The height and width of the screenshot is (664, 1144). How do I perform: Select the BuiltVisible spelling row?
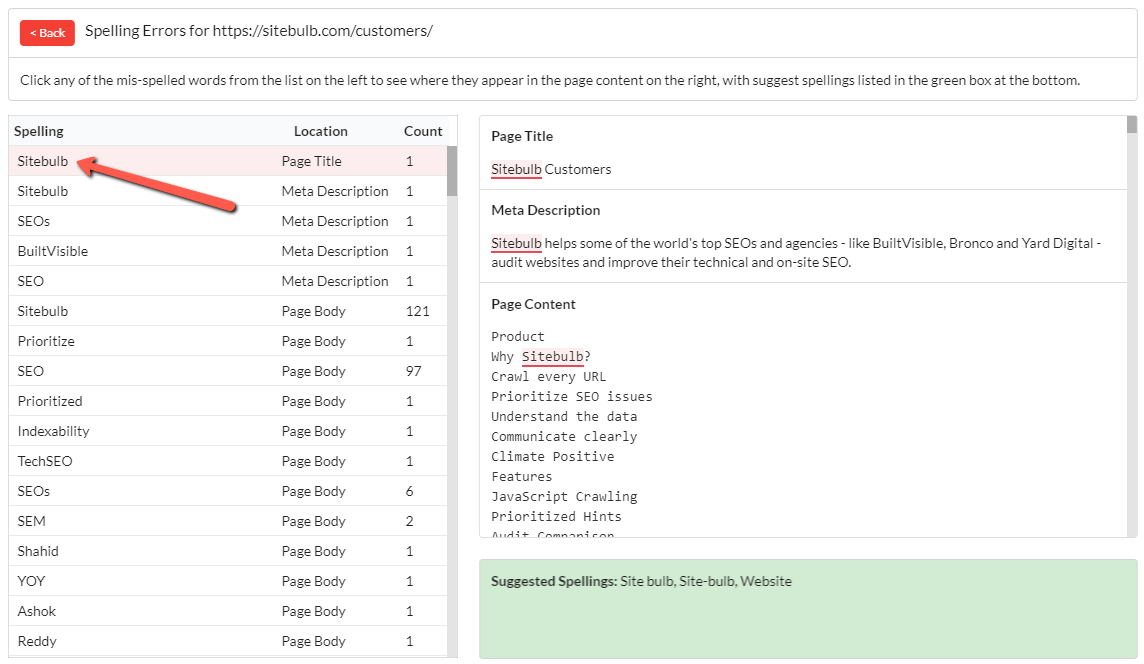click(228, 251)
